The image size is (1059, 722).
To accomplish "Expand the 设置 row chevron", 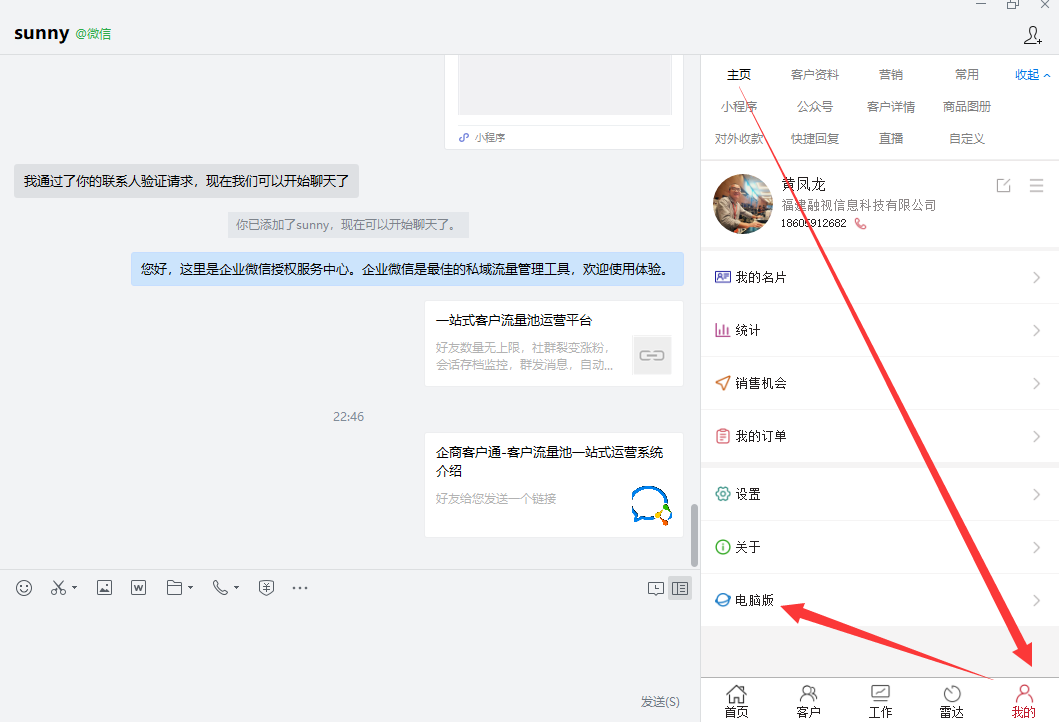I will (x=1036, y=494).
